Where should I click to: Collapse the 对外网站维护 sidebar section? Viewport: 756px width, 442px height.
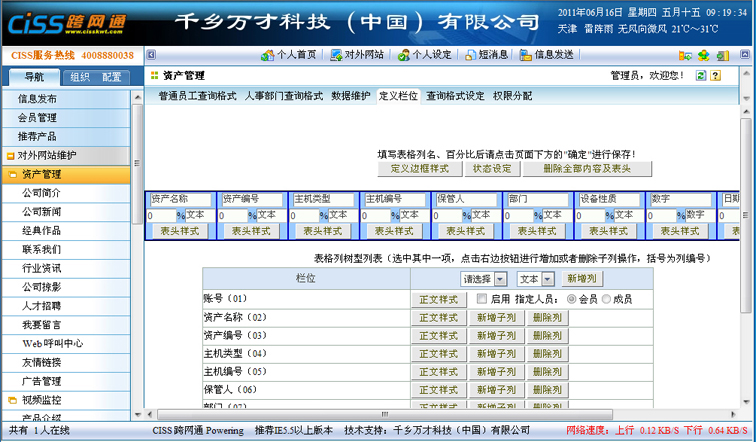[x=10, y=155]
